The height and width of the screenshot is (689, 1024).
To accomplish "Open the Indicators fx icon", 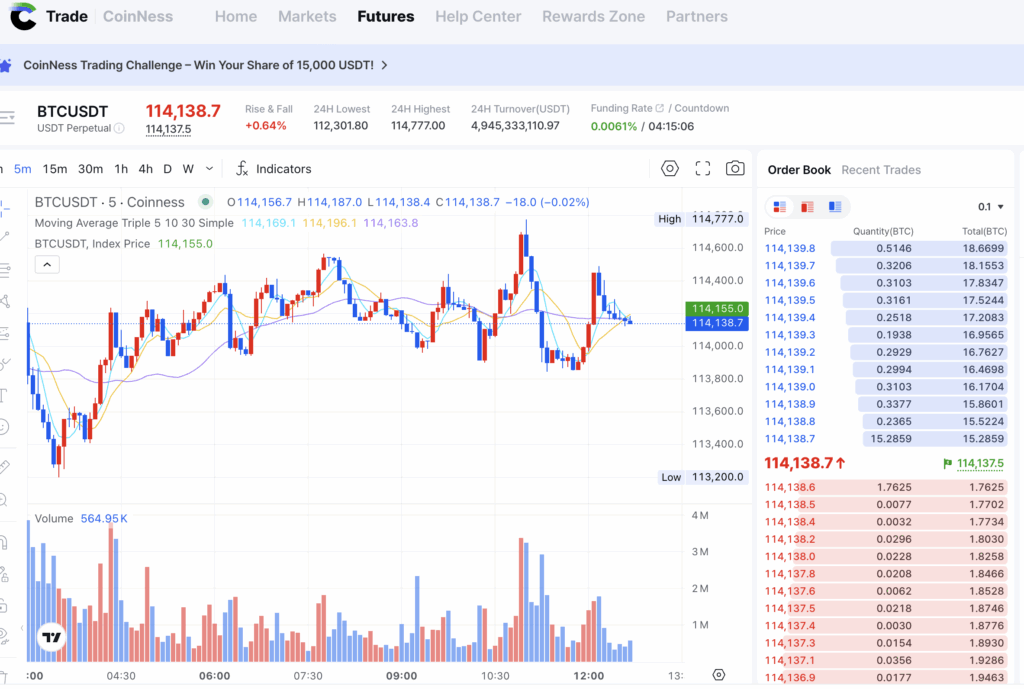I will (242, 168).
